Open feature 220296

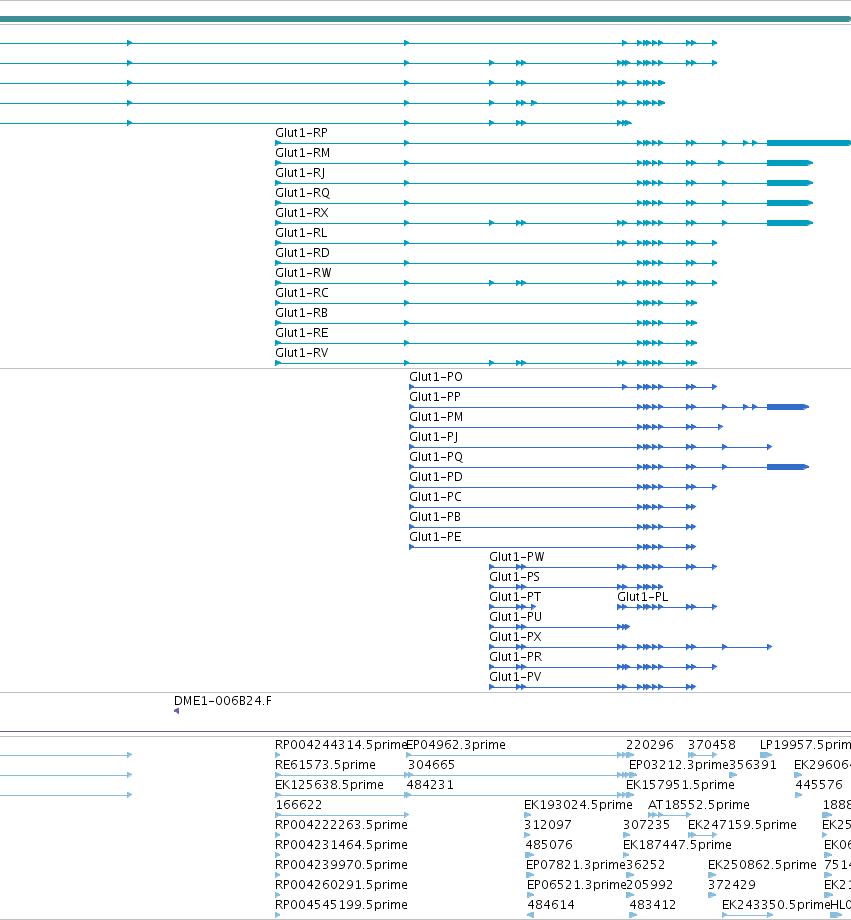[x=650, y=745]
